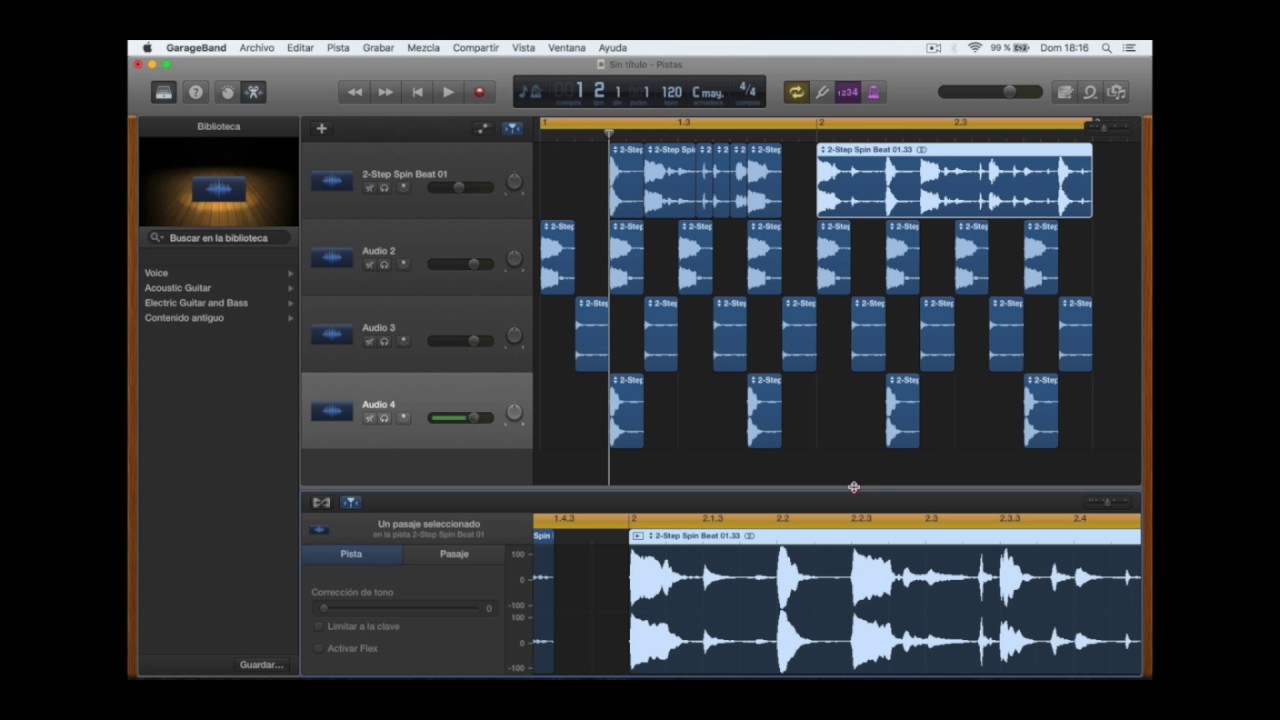Toggle Catch Playhead in the editor header
1280x720 pixels.
[x=350, y=503]
